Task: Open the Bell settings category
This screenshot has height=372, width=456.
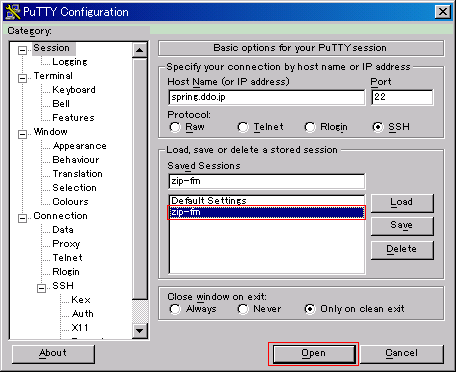Action: tap(61, 104)
